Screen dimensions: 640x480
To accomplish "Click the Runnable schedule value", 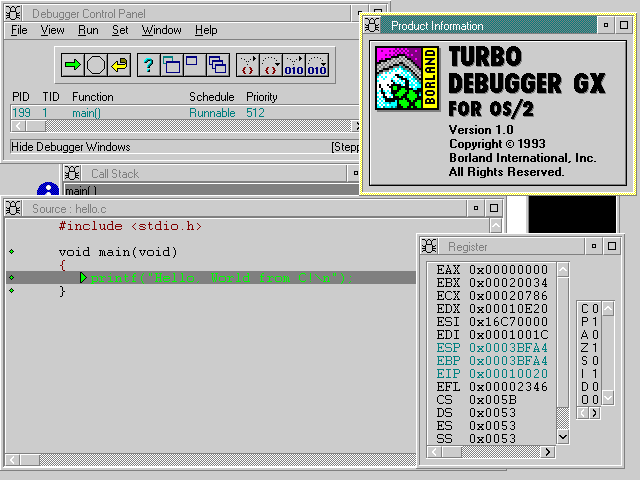I will (212, 113).
